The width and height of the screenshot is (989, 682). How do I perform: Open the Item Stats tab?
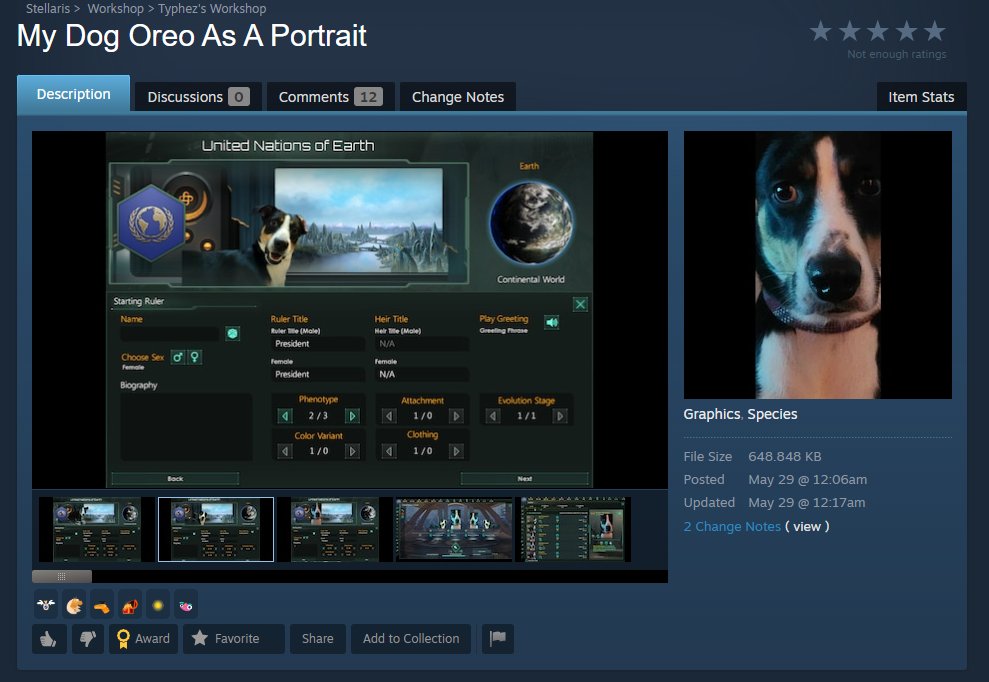point(921,97)
